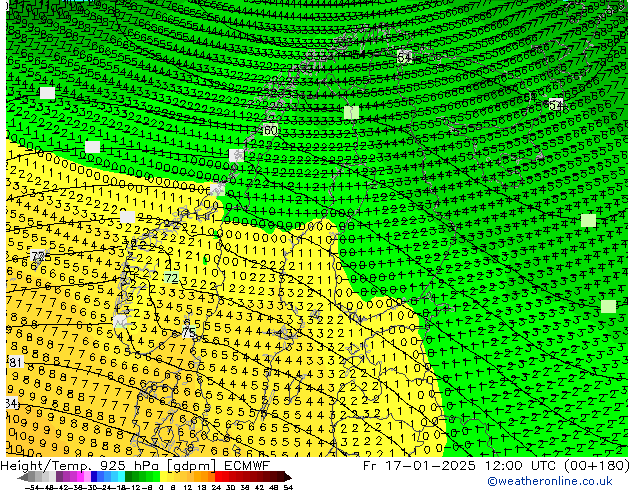Click the gray left arrow of color scale

22,477
